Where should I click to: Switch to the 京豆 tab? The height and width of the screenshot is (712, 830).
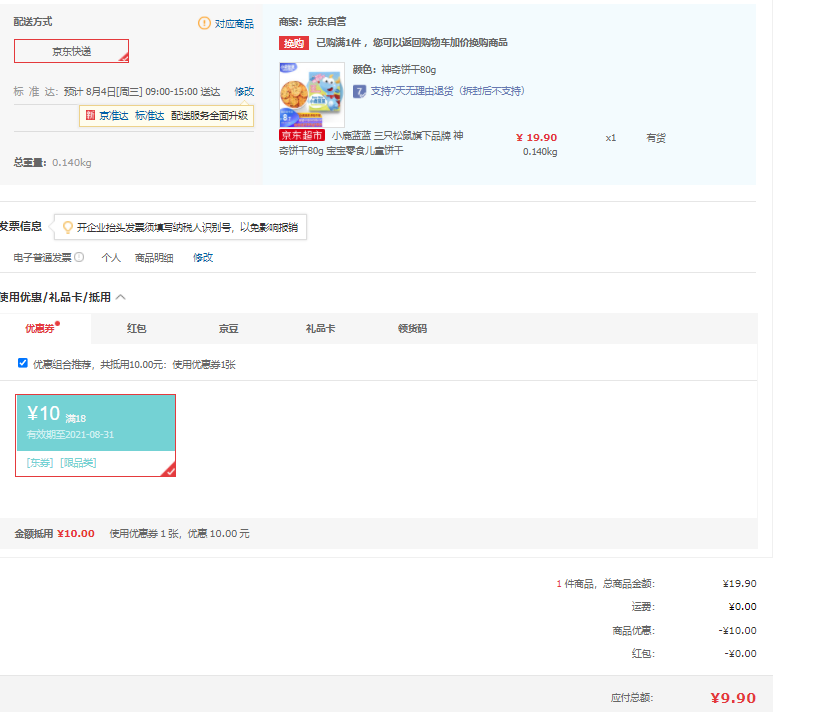coord(229,329)
